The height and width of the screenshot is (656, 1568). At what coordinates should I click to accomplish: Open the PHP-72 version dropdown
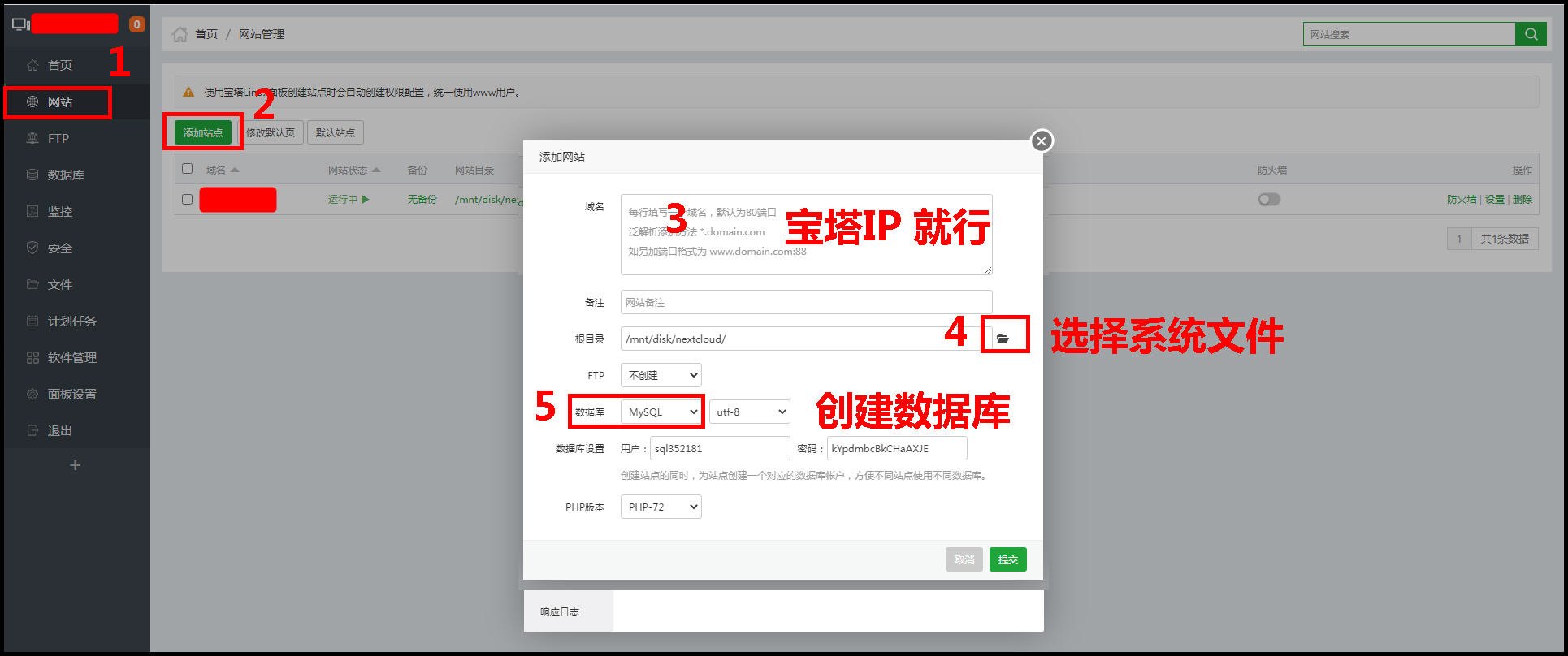coord(661,507)
